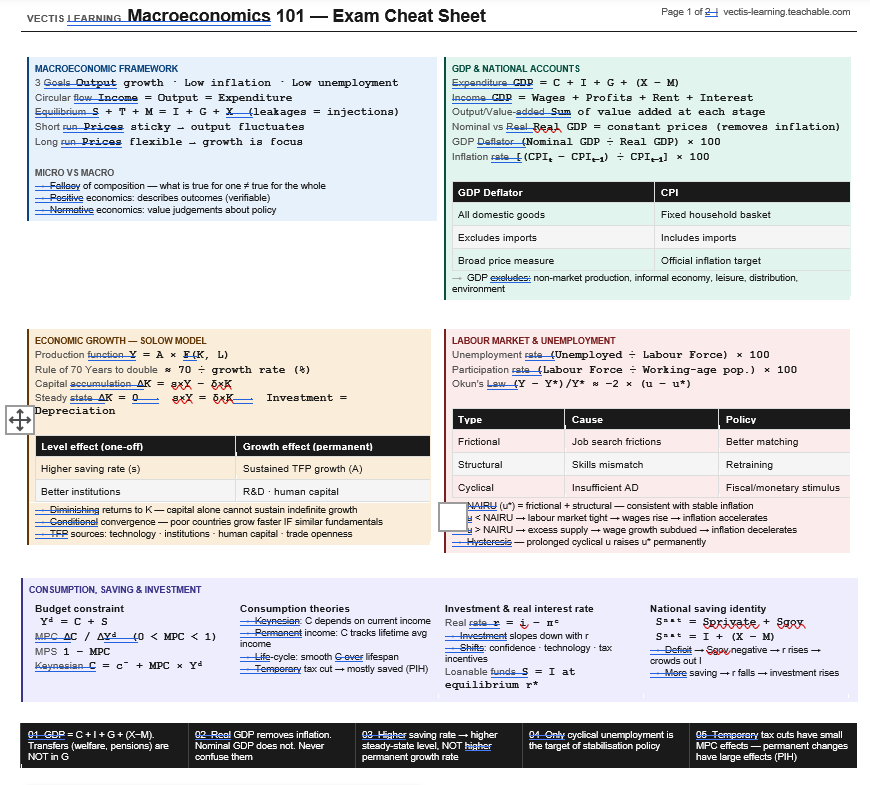This screenshot has width=870, height=785.
Task: Click the 'Hysteresis' bullet line
Action: pos(579,542)
